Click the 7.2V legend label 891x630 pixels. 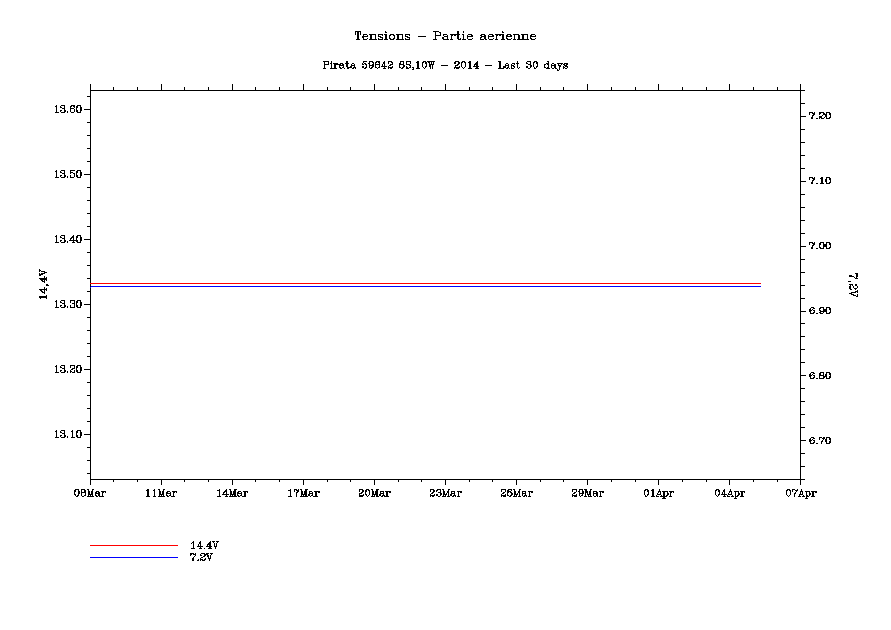(201, 557)
